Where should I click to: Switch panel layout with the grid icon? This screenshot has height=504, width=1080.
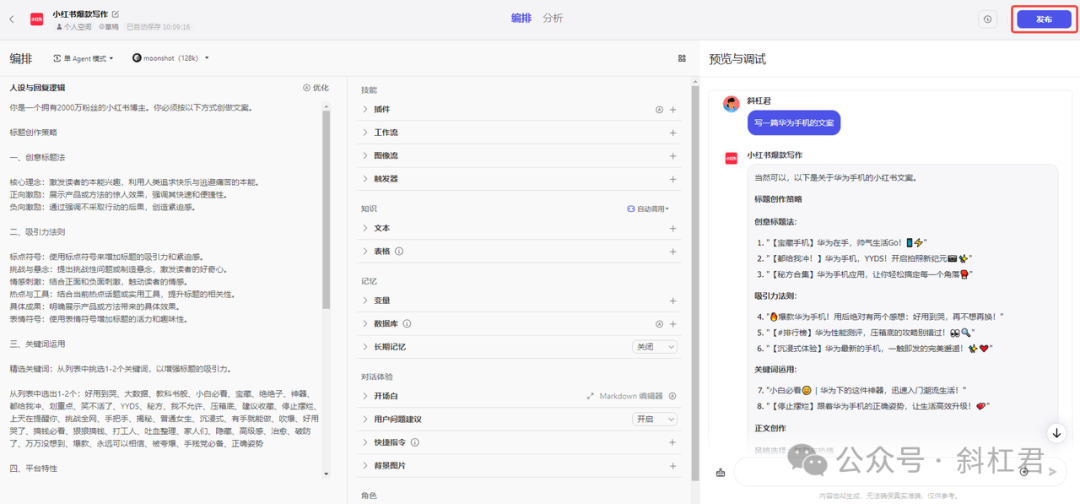pyautogui.click(x=682, y=59)
